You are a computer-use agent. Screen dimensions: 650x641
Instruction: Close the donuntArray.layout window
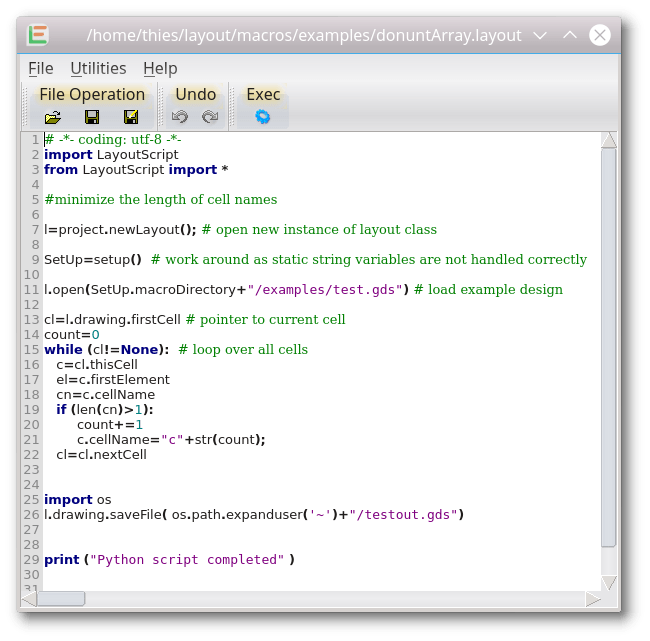600,35
